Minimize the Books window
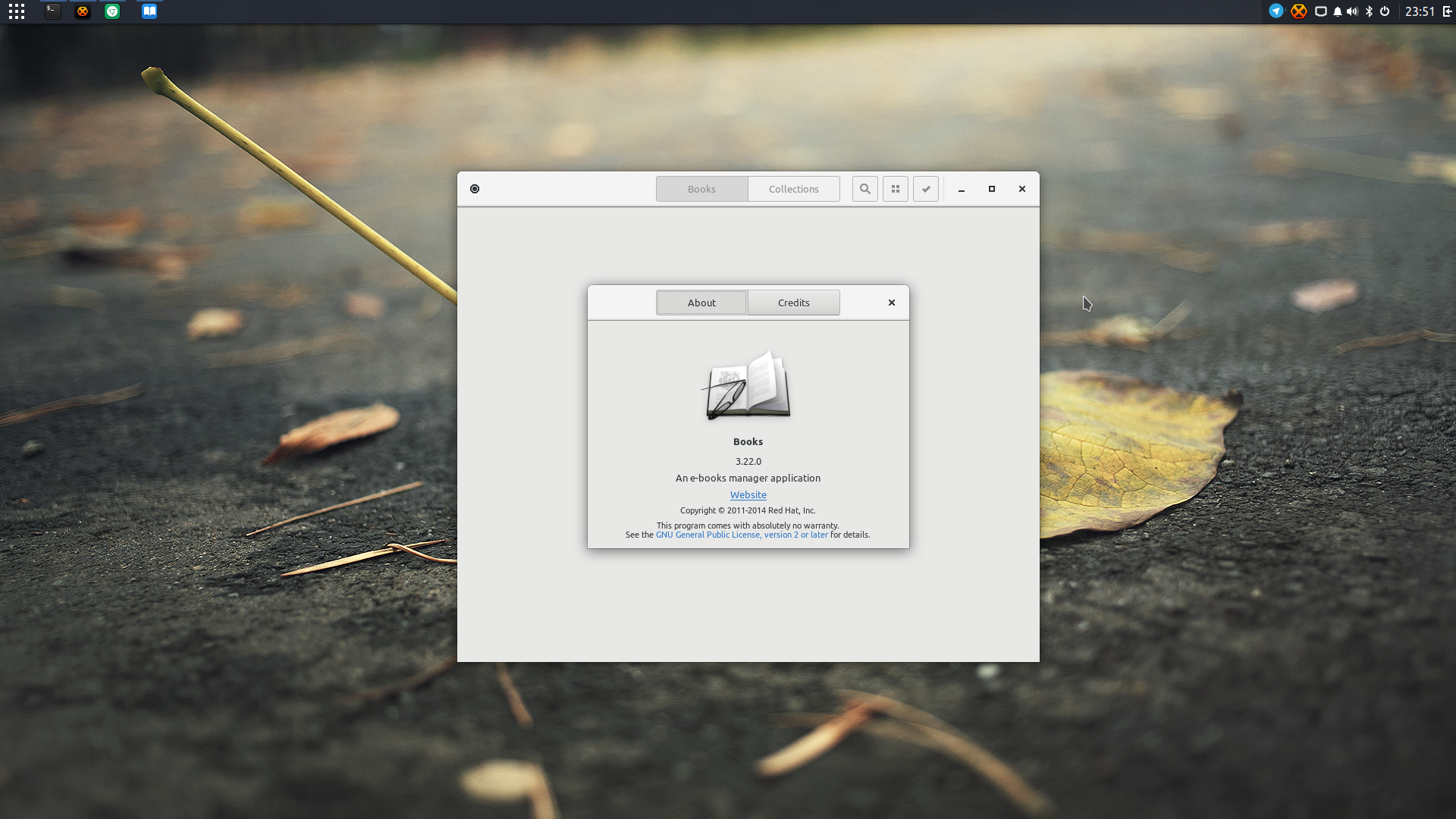Viewport: 1456px width, 819px height. [962, 189]
